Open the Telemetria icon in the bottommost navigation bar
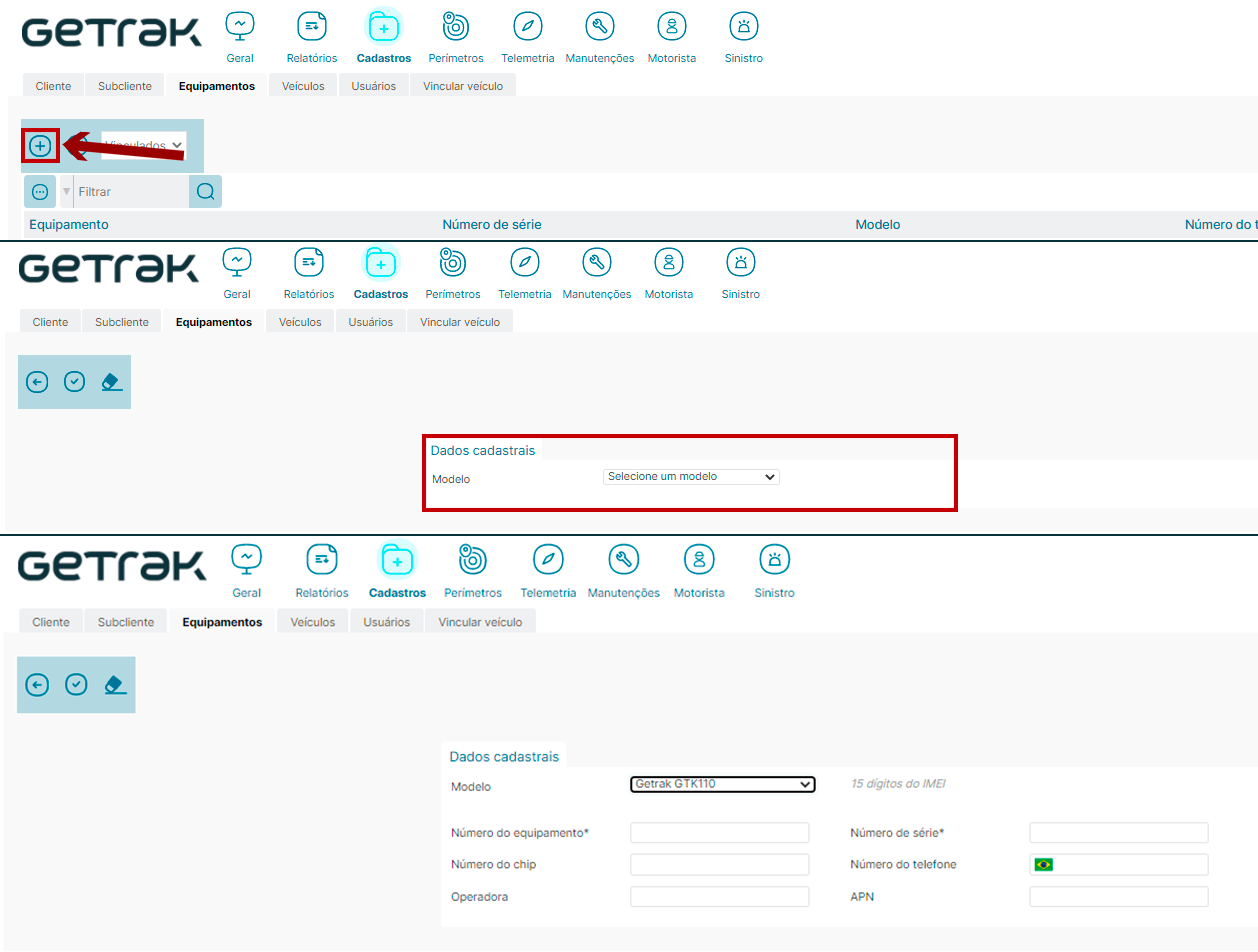Image resolution: width=1258 pixels, height=952 pixels. click(548, 559)
